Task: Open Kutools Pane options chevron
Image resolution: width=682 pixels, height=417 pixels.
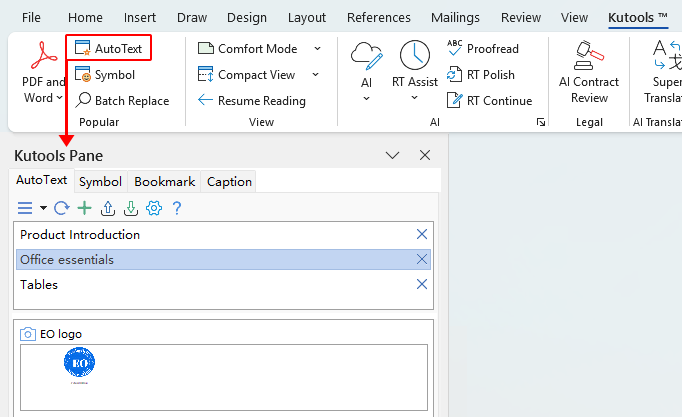Action: [392, 155]
